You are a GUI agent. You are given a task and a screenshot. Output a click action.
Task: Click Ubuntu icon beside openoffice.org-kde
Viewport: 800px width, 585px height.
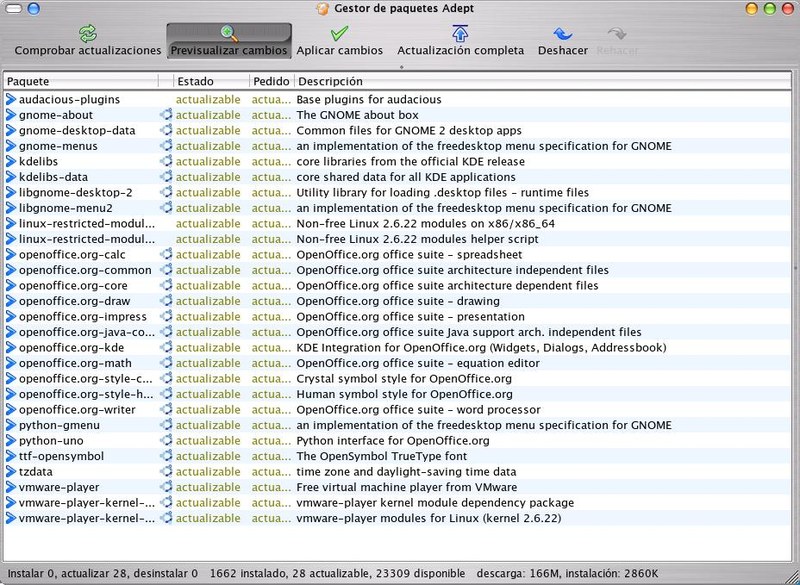pyautogui.click(x=166, y=347)
